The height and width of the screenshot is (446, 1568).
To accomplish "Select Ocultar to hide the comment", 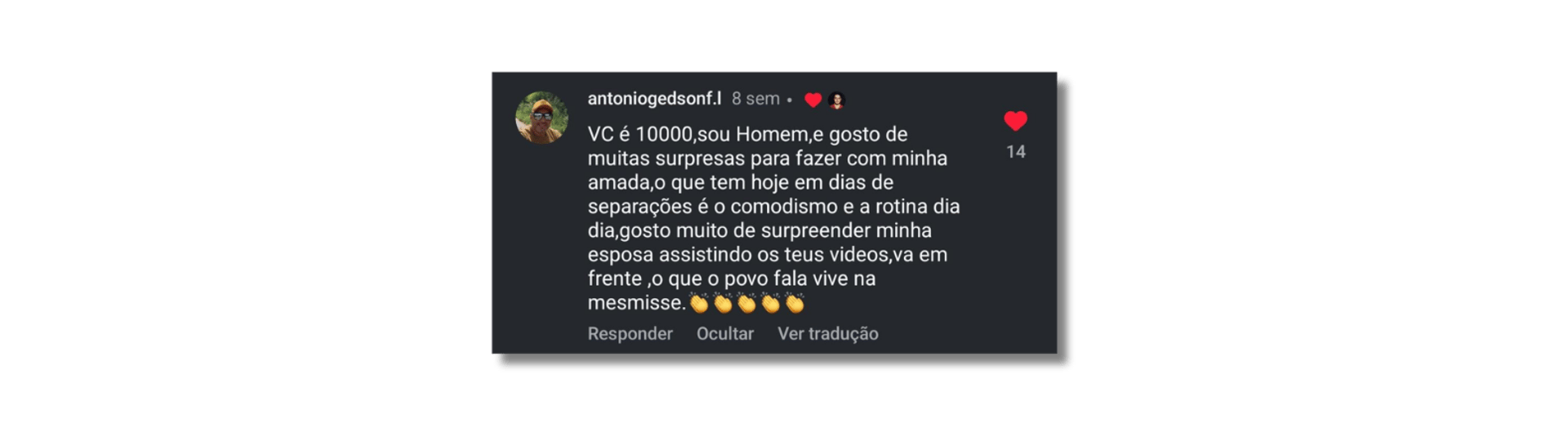I will point(724,333).
